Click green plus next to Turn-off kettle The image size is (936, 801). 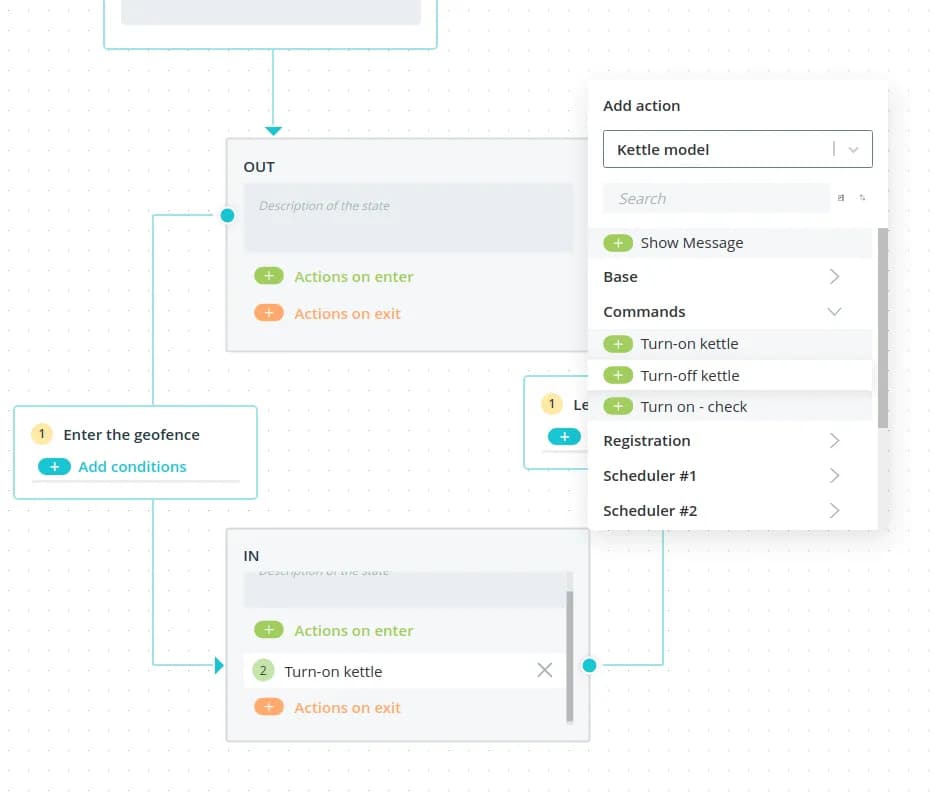[617, 376]
